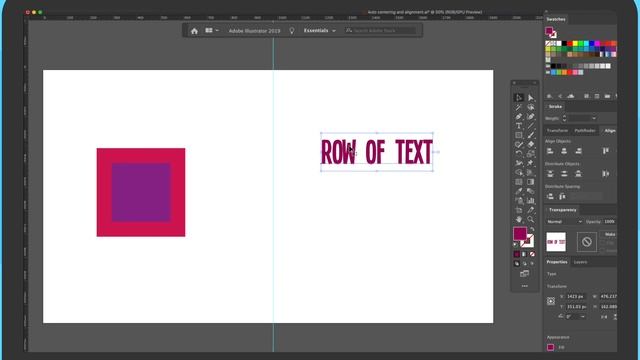Click Horizontal Align Left icon

tap(550, 151)
